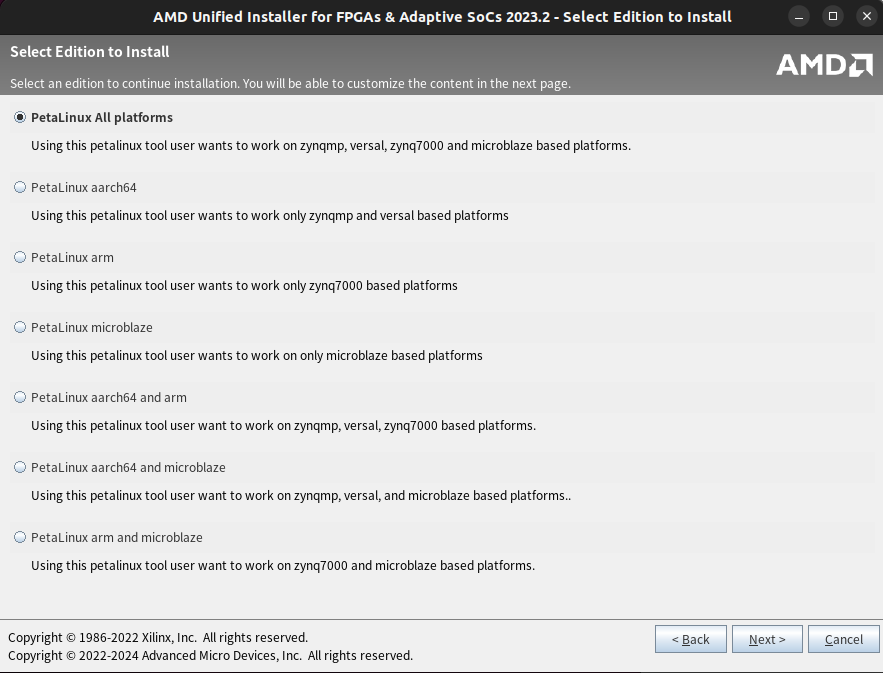Click description 'zynqmp, versal, and microblaze based platforms..'

pos(432,496)
